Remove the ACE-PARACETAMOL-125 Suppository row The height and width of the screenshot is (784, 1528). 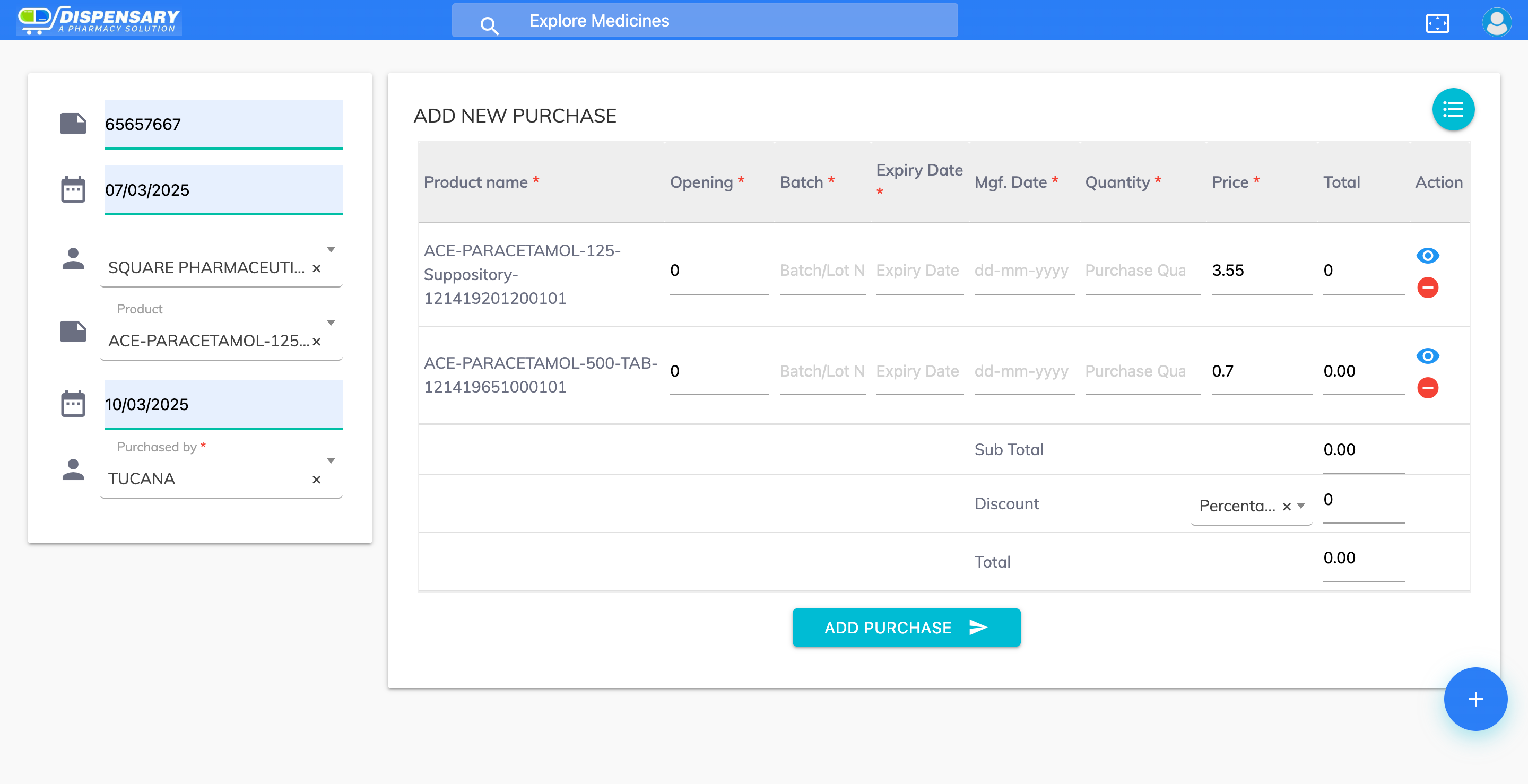pos(1427,288)
